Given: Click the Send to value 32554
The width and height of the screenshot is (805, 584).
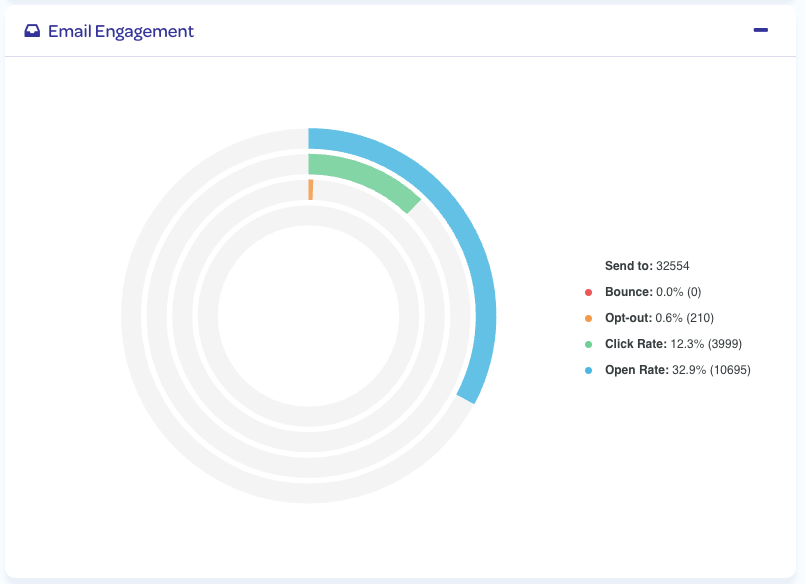Looking at the screenshot, I should tap(673, 266).
